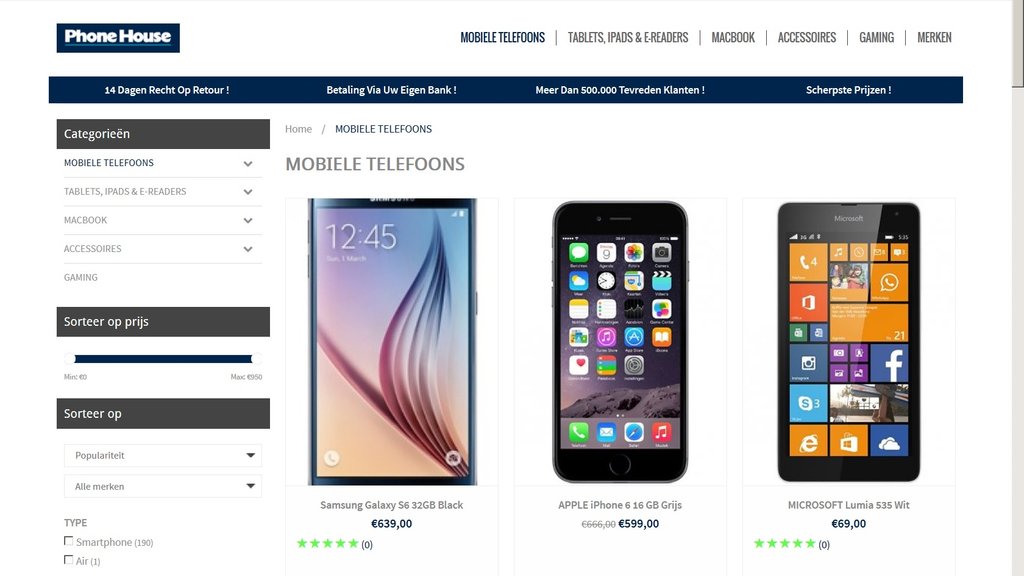Open the Samsung Galaxy S6 product image
The height and width of the screenshot is (576, 1024).
pos(392,342)
